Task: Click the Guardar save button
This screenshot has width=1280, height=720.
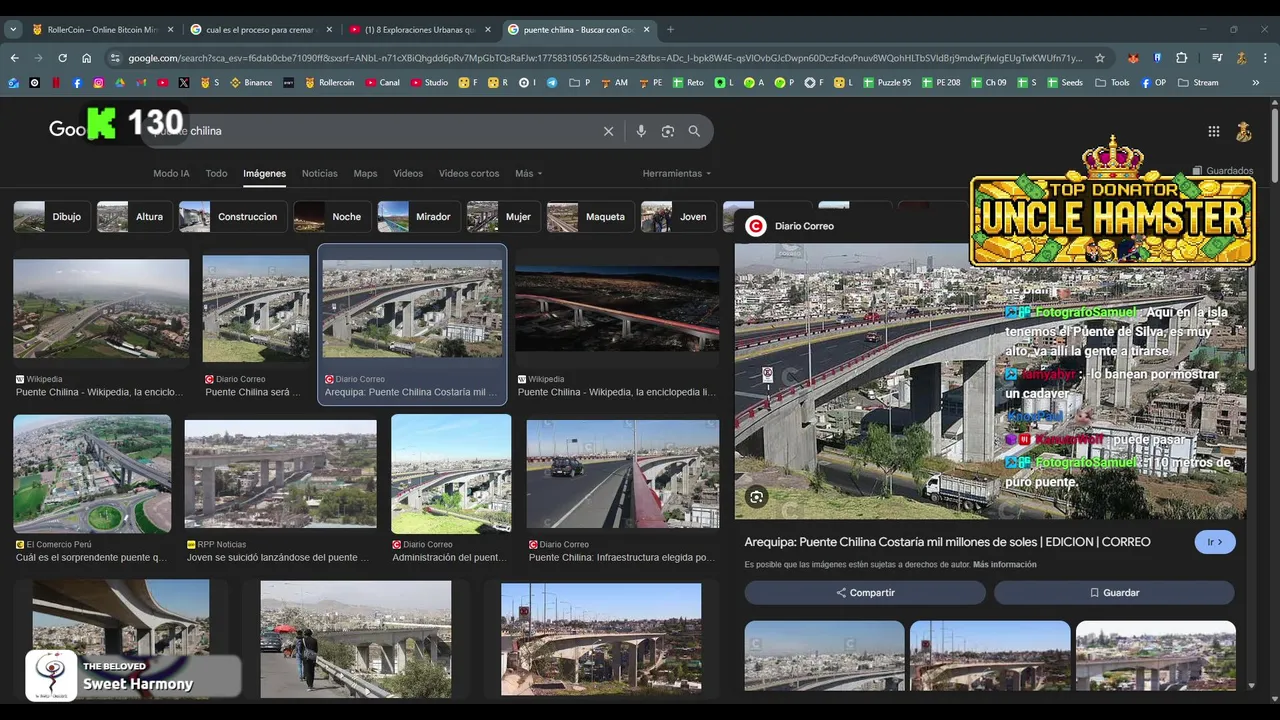Action: [x=1114, y=593]
